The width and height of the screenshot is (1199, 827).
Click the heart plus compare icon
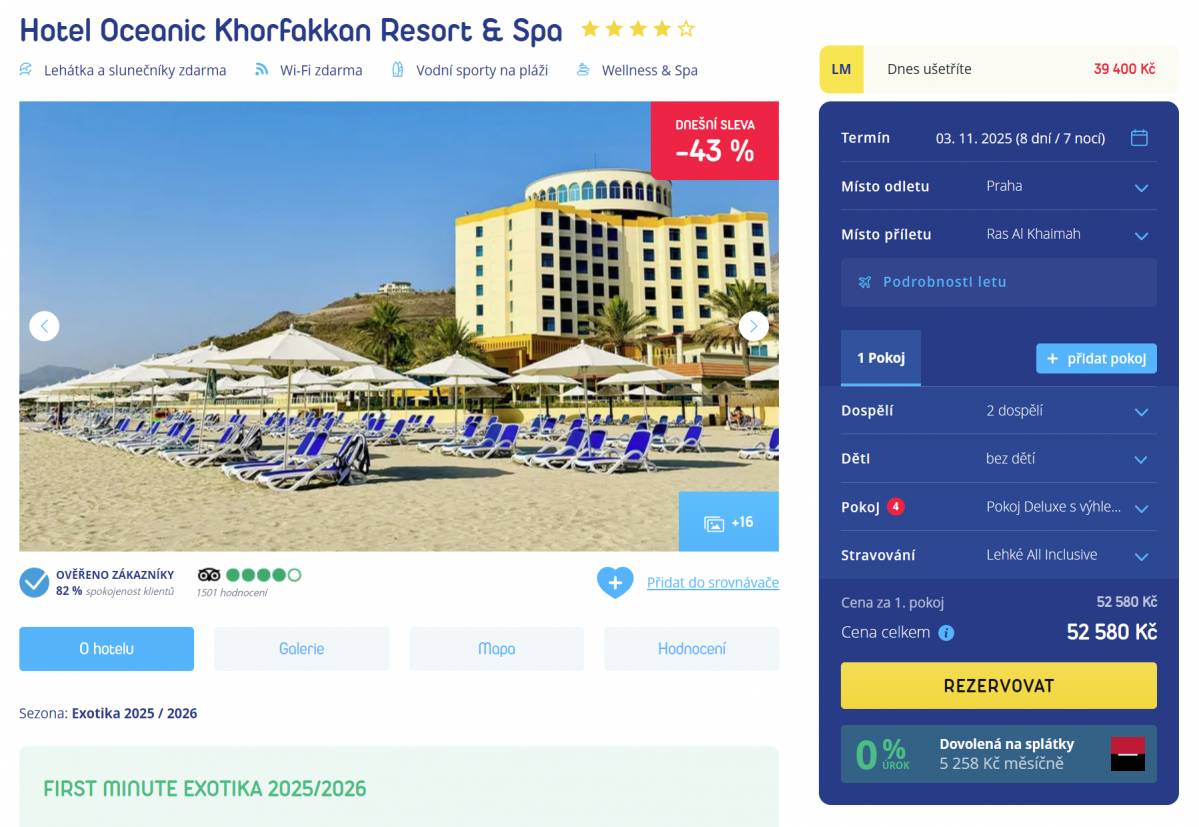(x=615, y=582)
